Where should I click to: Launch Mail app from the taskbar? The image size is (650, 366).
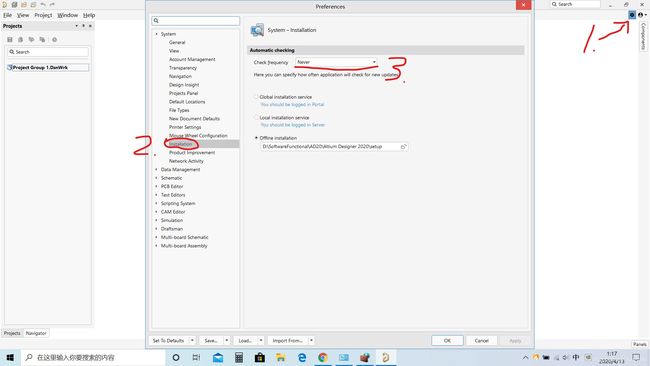(x=218, y=357)
